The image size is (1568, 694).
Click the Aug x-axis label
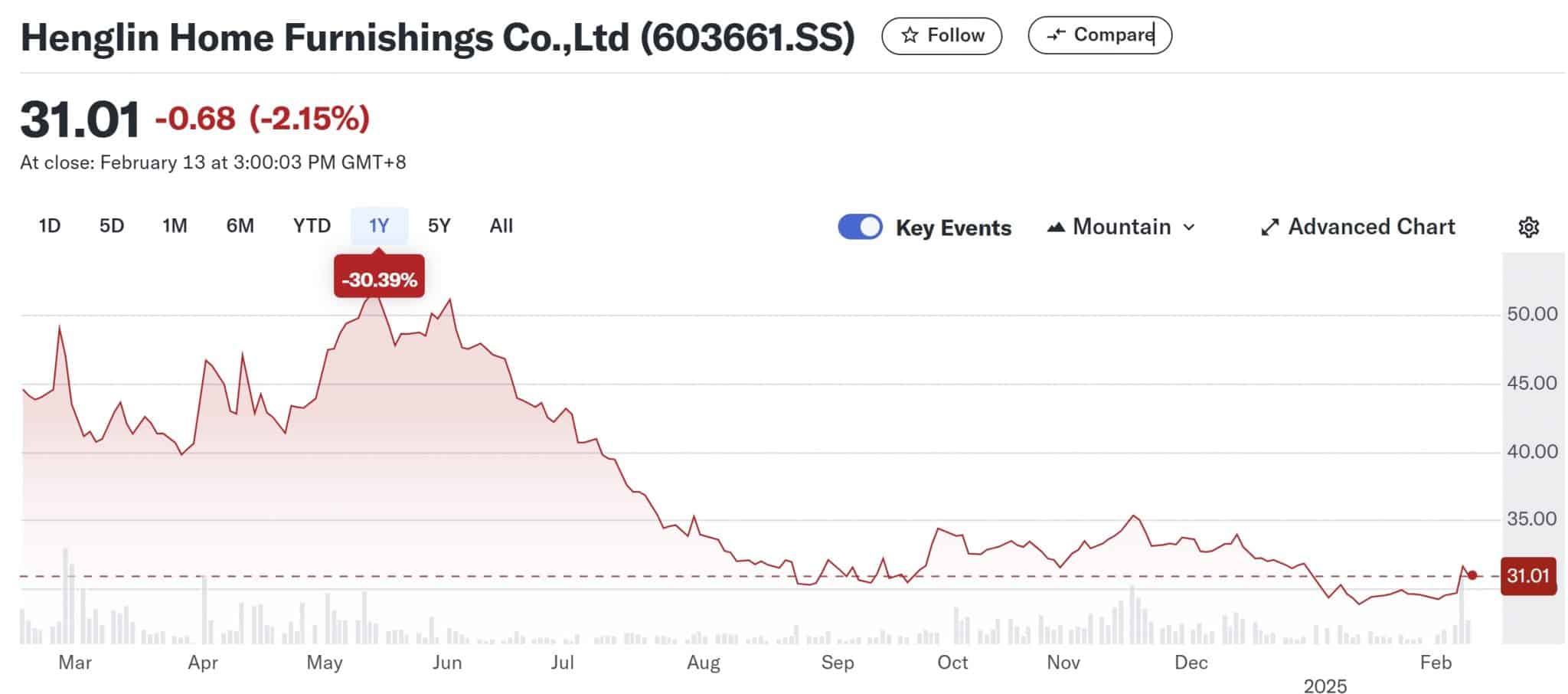click(x=704, y=663)
